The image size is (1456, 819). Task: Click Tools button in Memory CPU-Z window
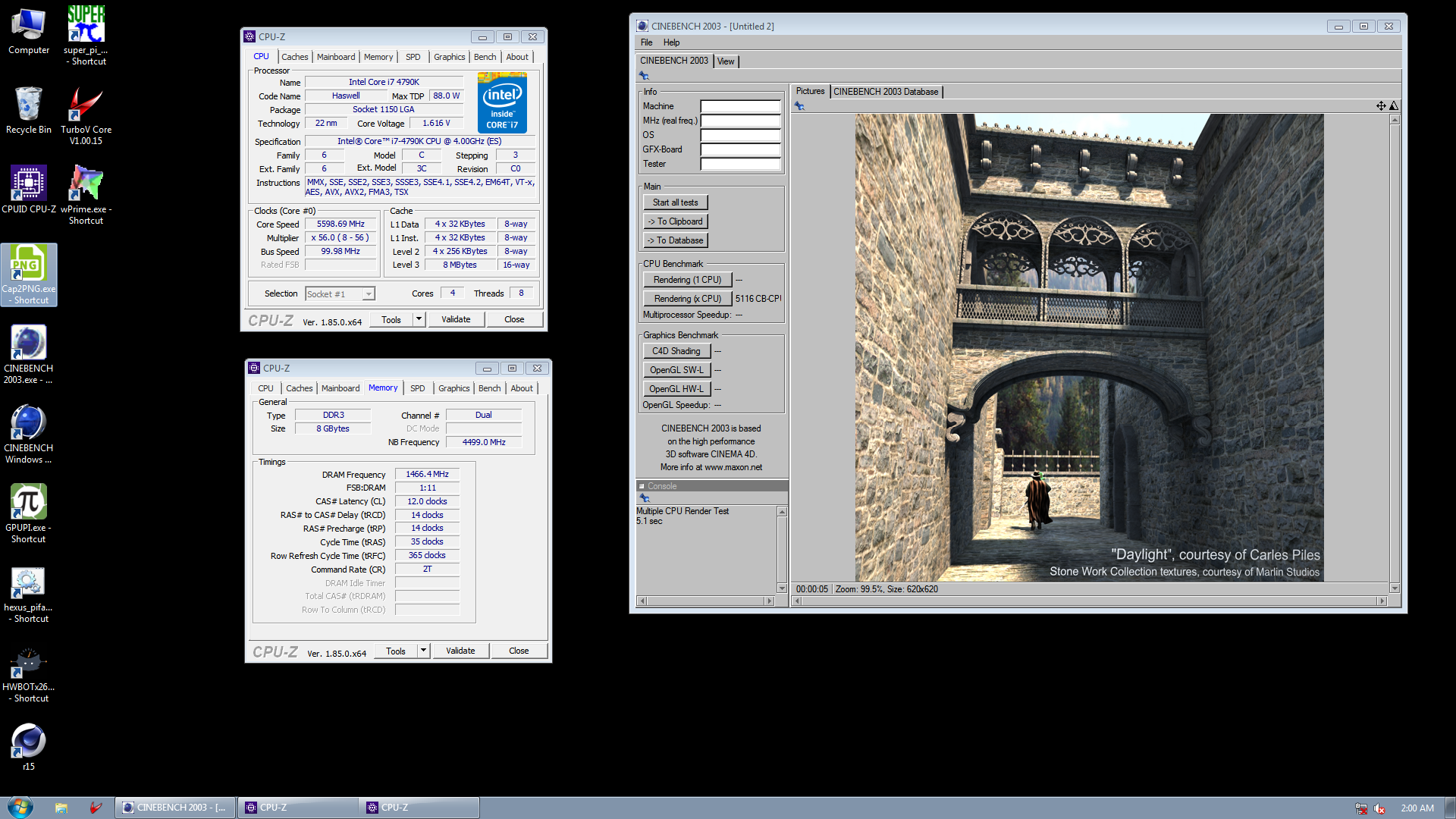coord(396,651)
